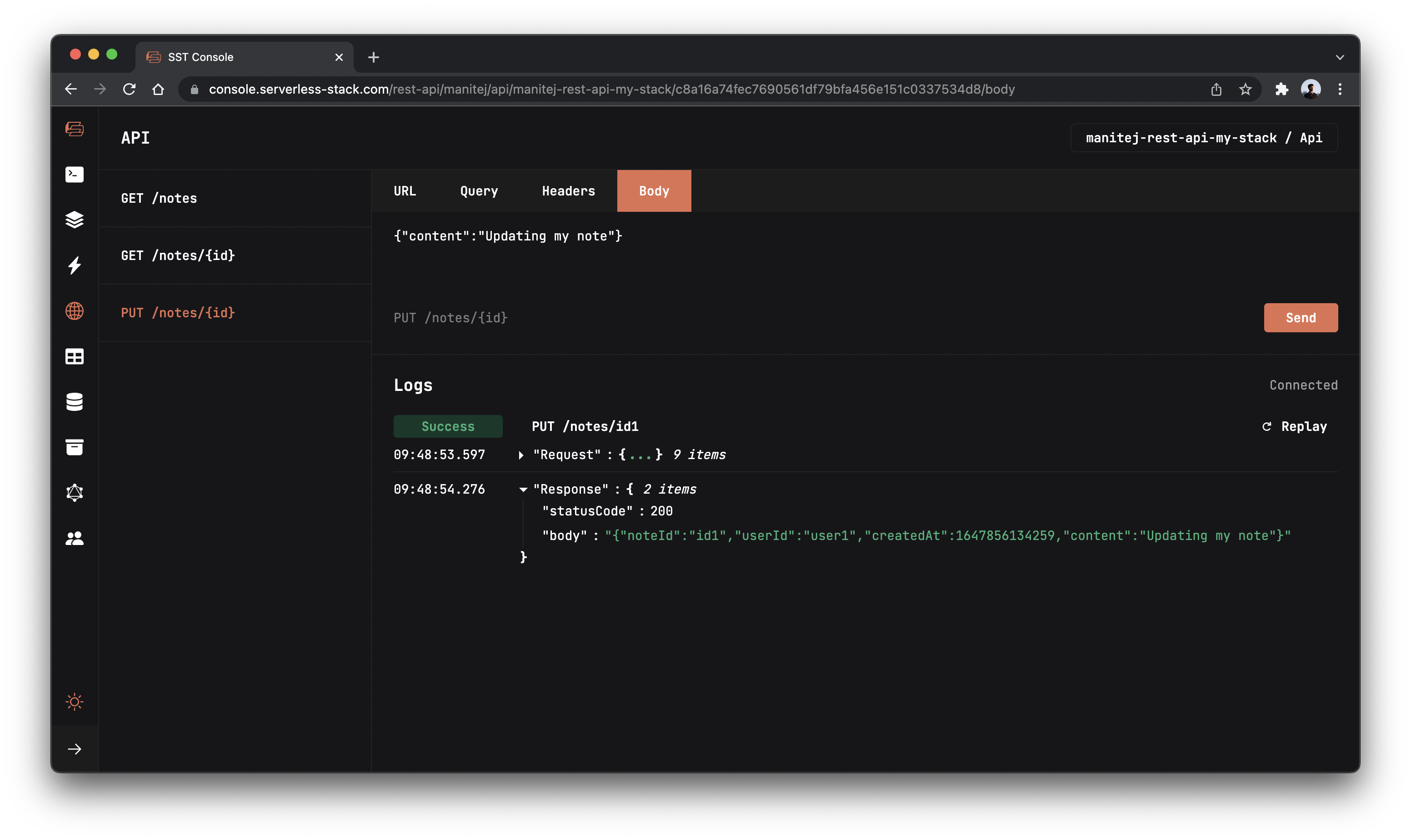1411x840 pixels.
Task: Click the grid/table icon in sidebar
Action: (75, 356)
